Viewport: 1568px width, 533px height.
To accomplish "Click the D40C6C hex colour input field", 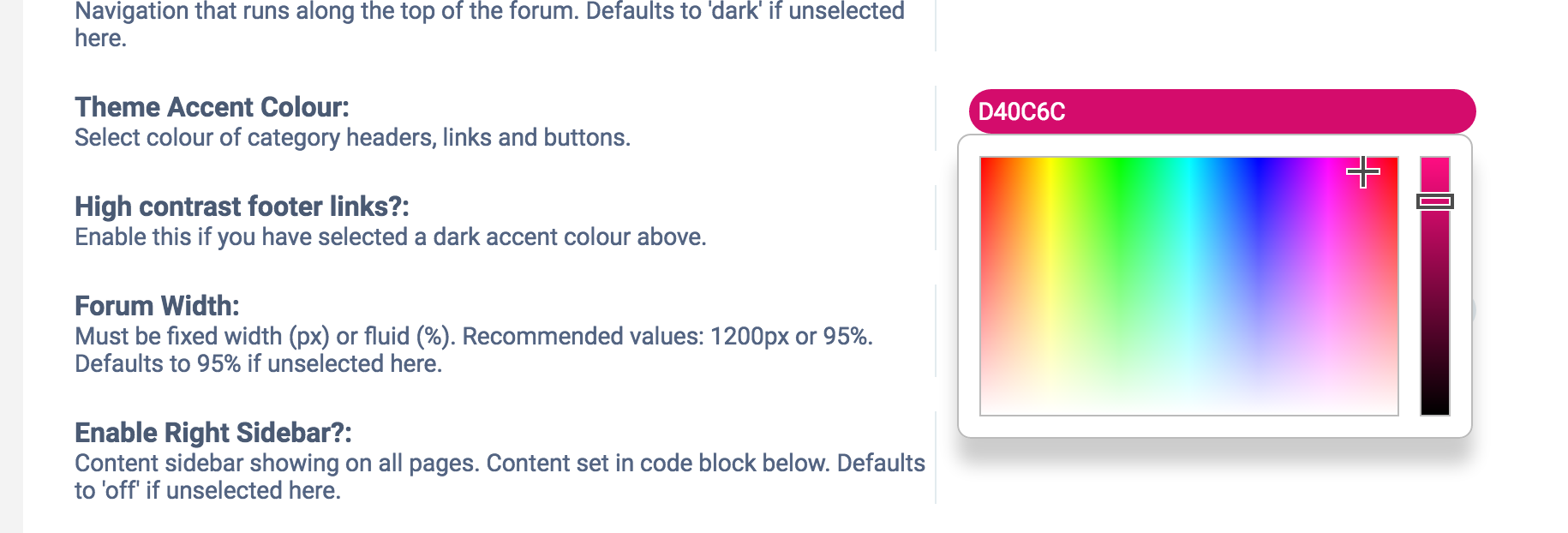I will point(1222,111).
